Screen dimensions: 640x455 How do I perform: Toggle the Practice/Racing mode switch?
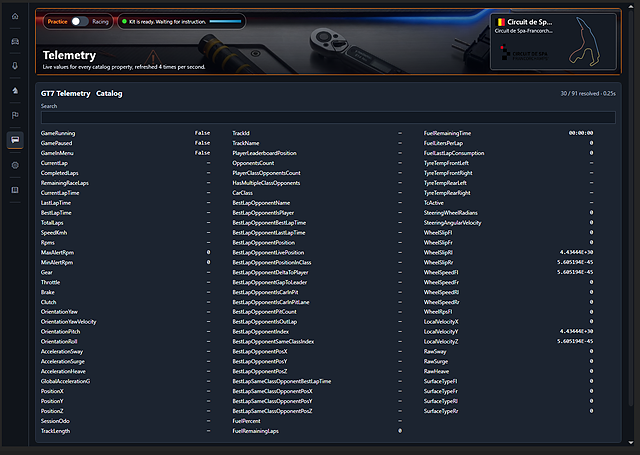point(80,22)
